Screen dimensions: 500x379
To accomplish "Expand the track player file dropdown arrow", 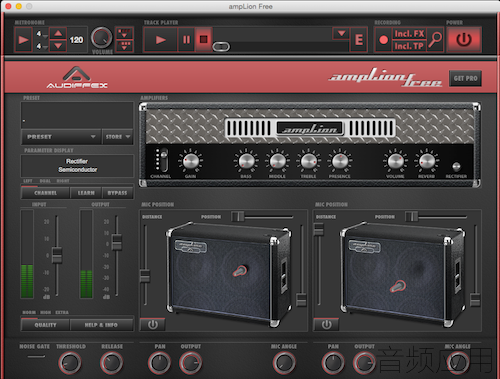I will [341, 33].
